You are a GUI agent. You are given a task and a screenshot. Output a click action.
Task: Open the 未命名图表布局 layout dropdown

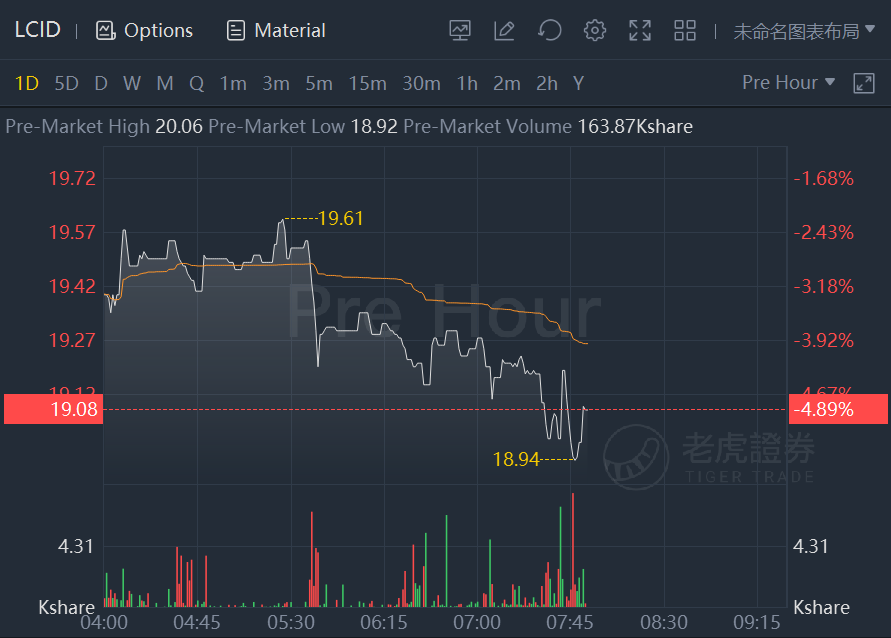tap(804, 31)
